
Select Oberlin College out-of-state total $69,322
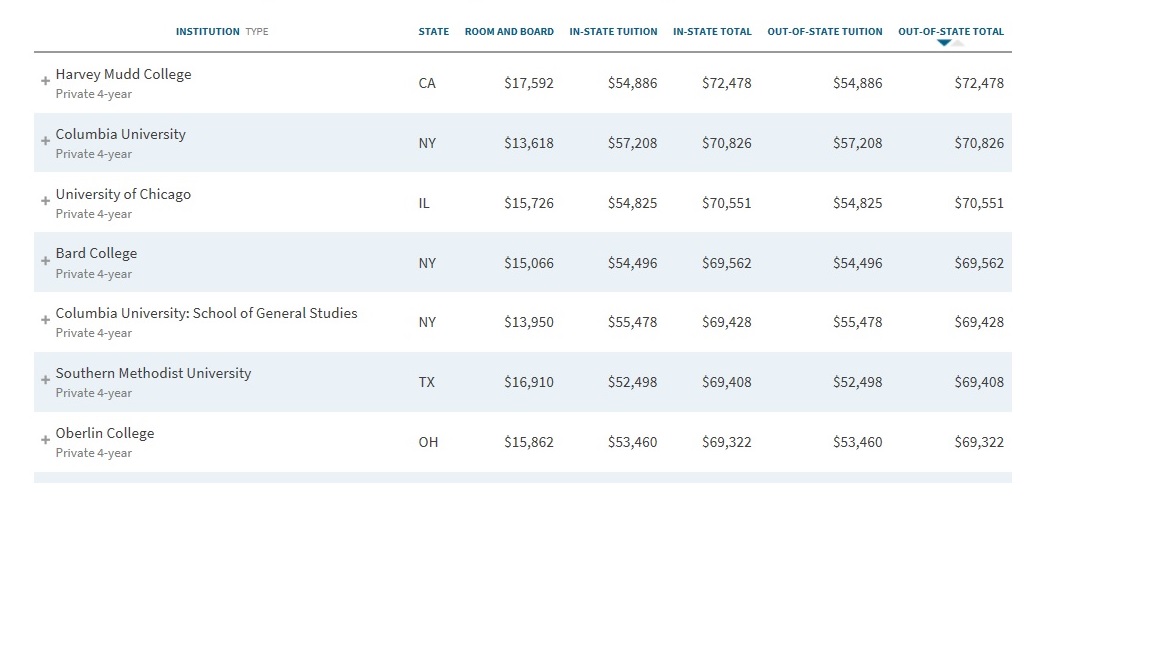pos(979,442)
